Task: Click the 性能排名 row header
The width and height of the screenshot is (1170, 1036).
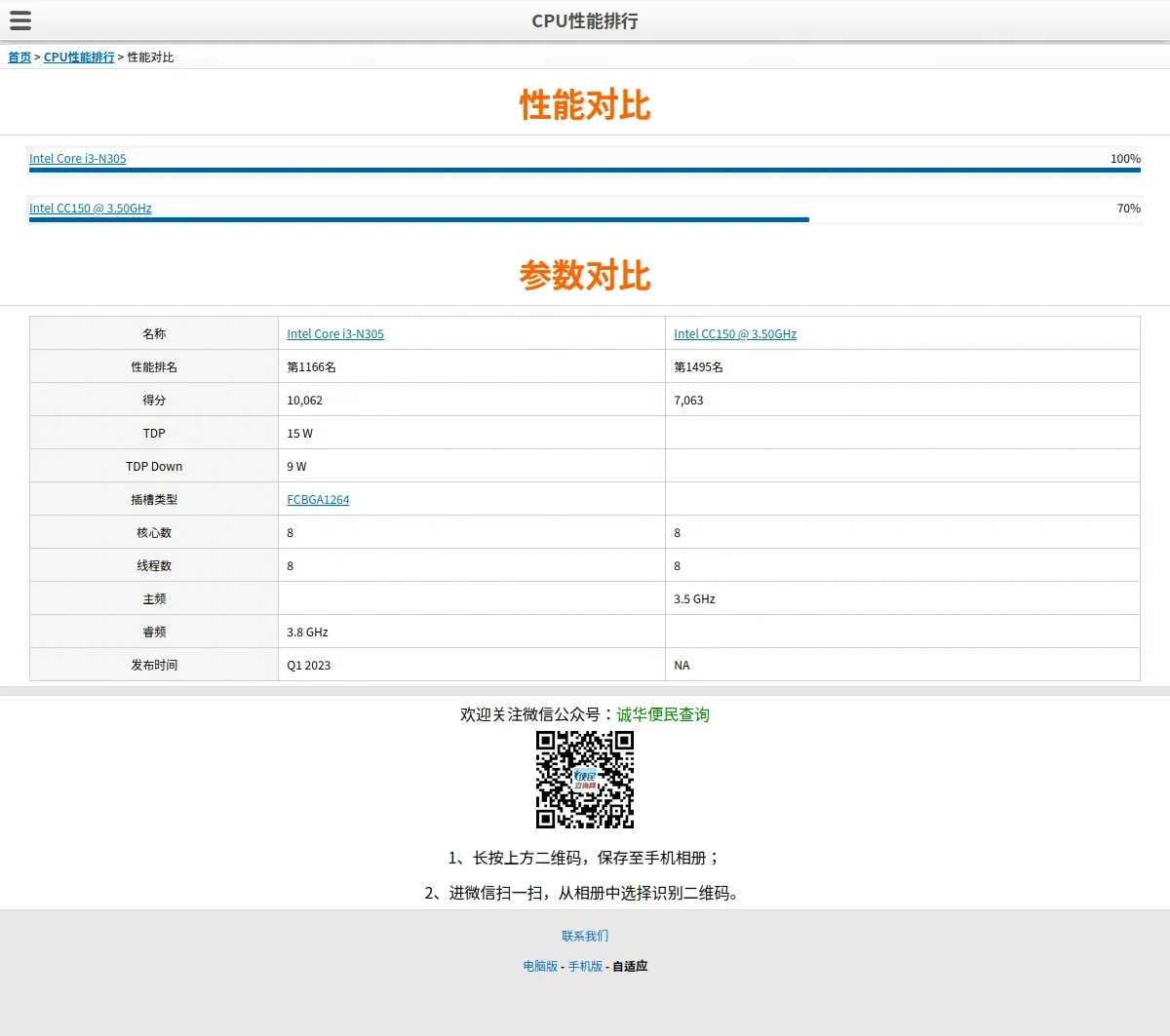Action: click(x=154, y=366)
